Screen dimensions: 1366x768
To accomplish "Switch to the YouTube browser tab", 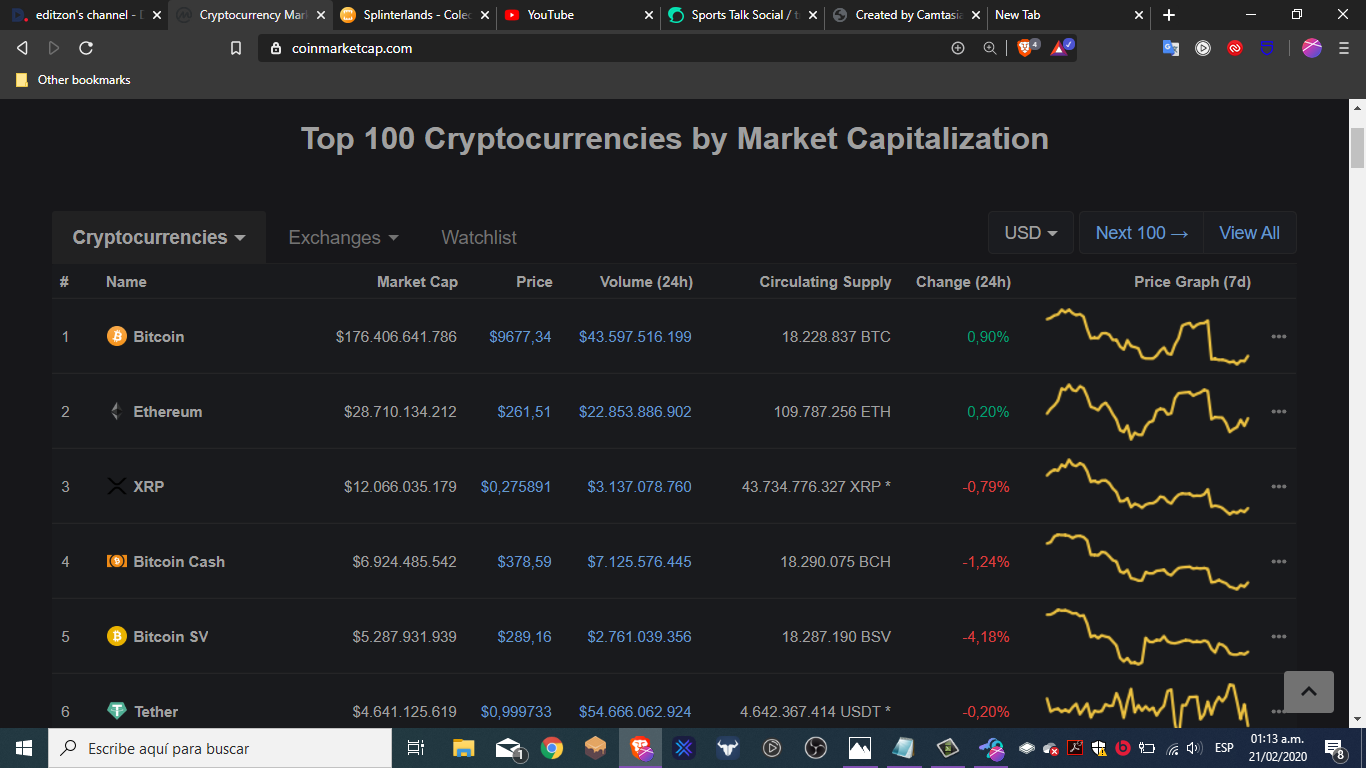I will pyautogui.click(x=577, y=15).
